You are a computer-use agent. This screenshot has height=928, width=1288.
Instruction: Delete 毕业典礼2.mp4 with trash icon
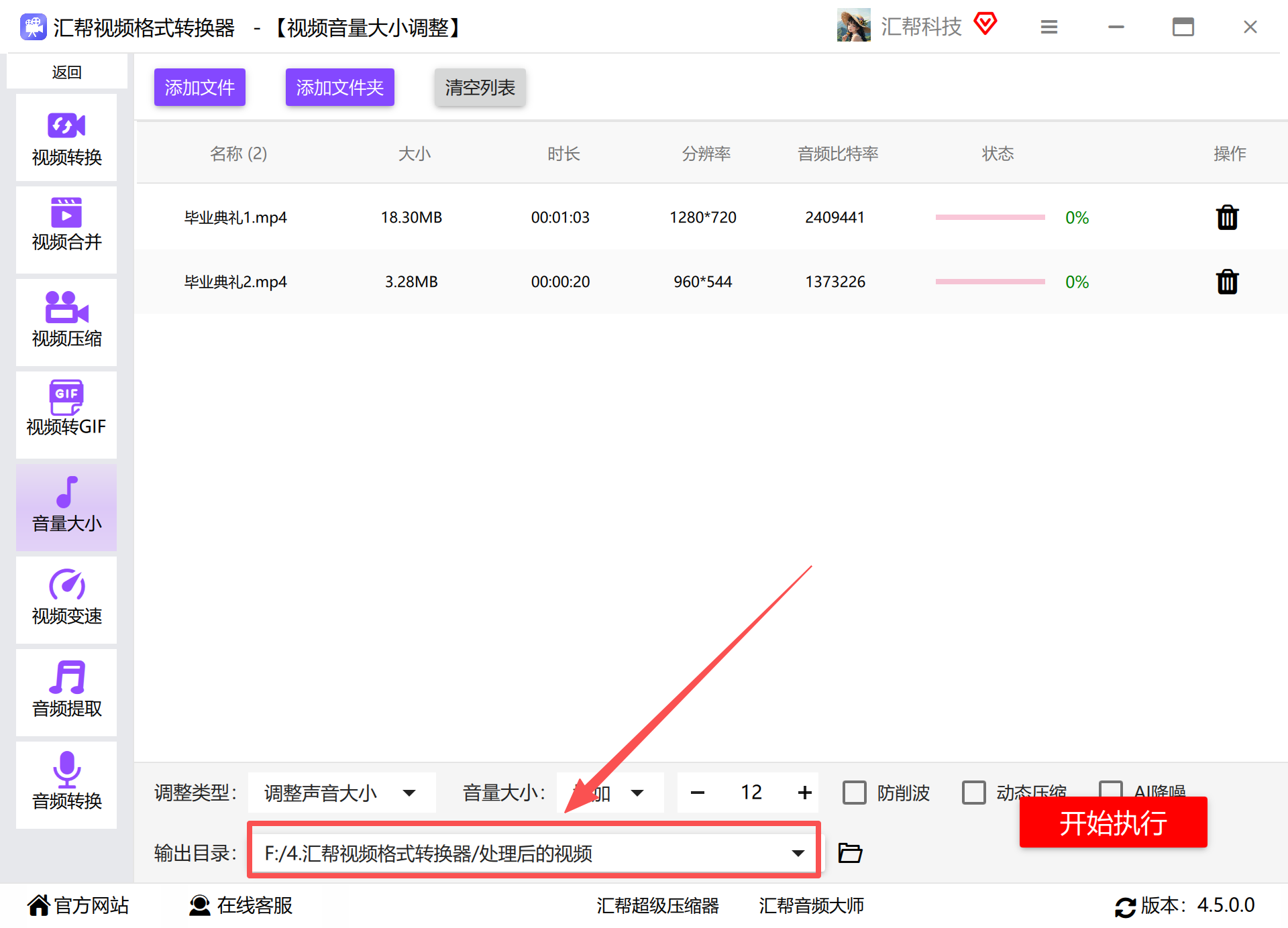click(1227, 282)
